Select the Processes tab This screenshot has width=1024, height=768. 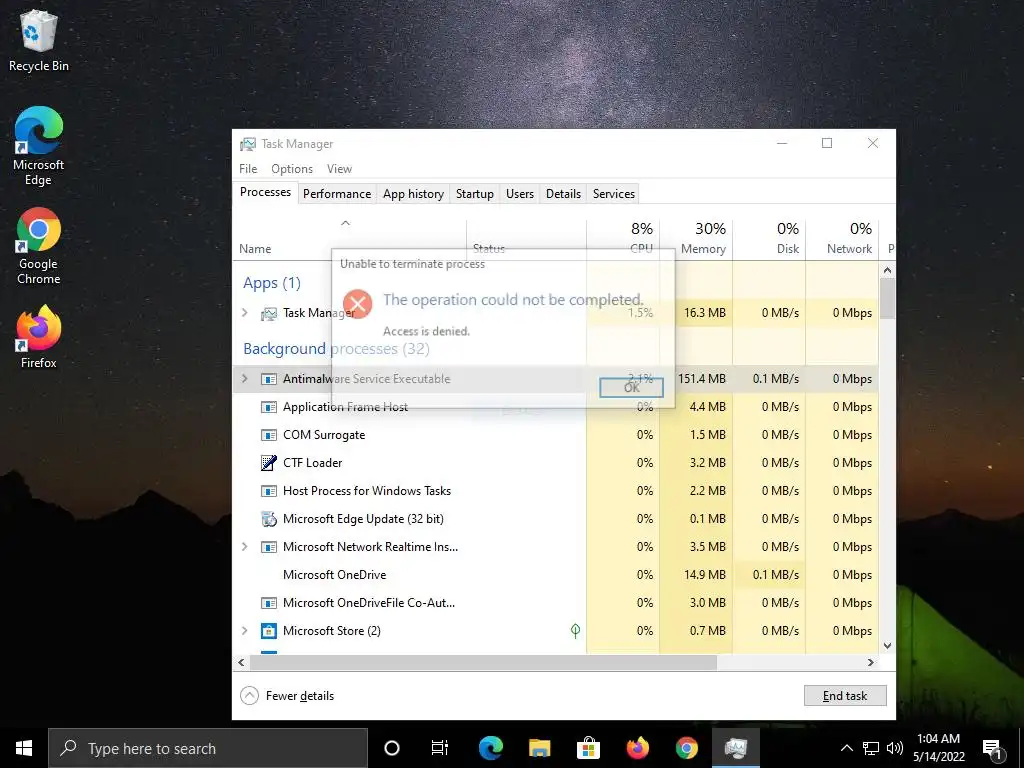(x=265, y=192)
